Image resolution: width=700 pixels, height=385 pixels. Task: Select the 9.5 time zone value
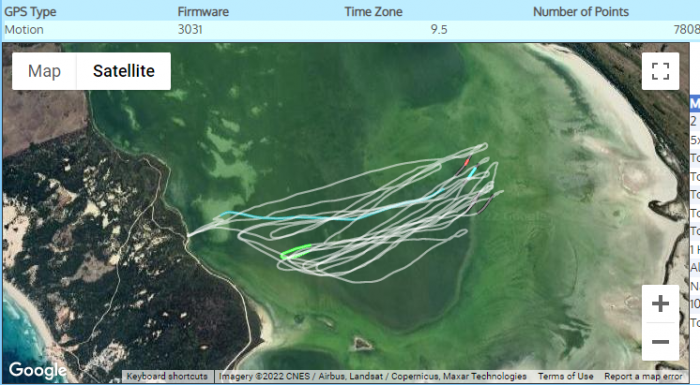click(x=439, y=29)
